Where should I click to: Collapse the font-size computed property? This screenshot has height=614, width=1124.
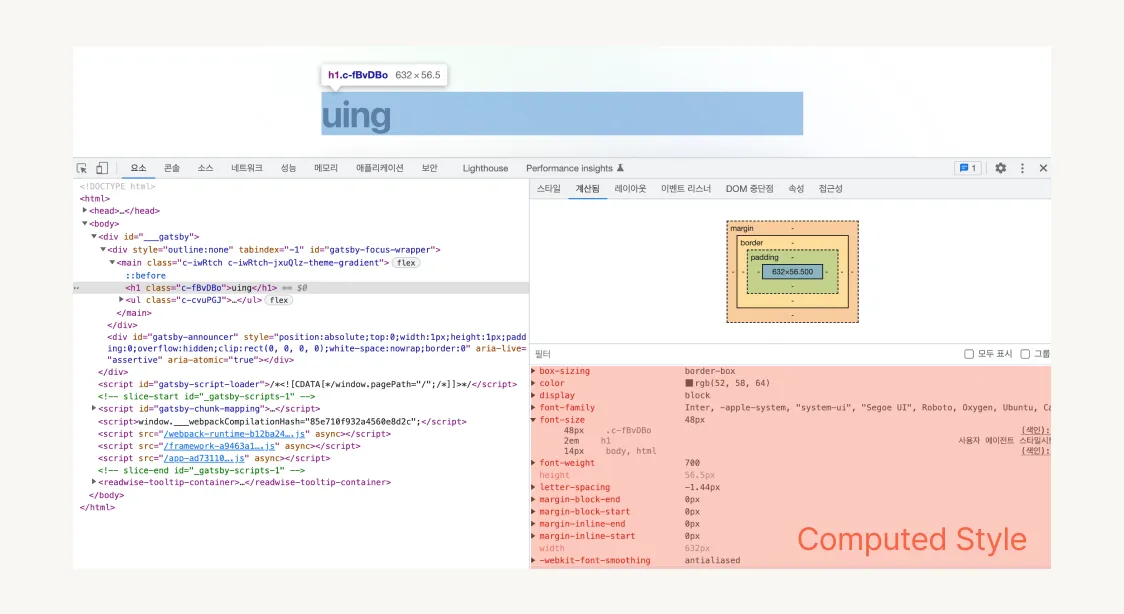click(x=533, y=420)
